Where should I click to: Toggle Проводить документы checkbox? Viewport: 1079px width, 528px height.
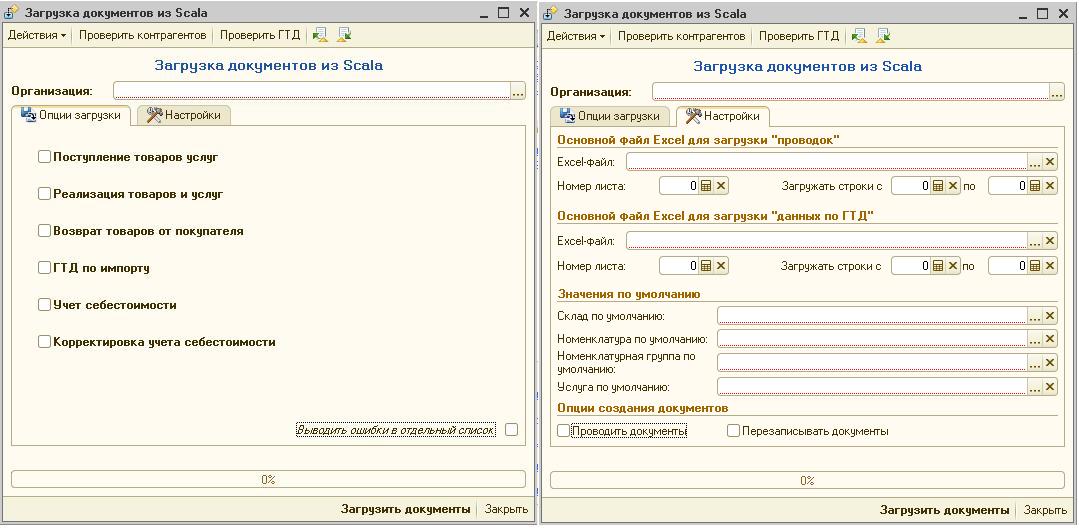(564, 431)
